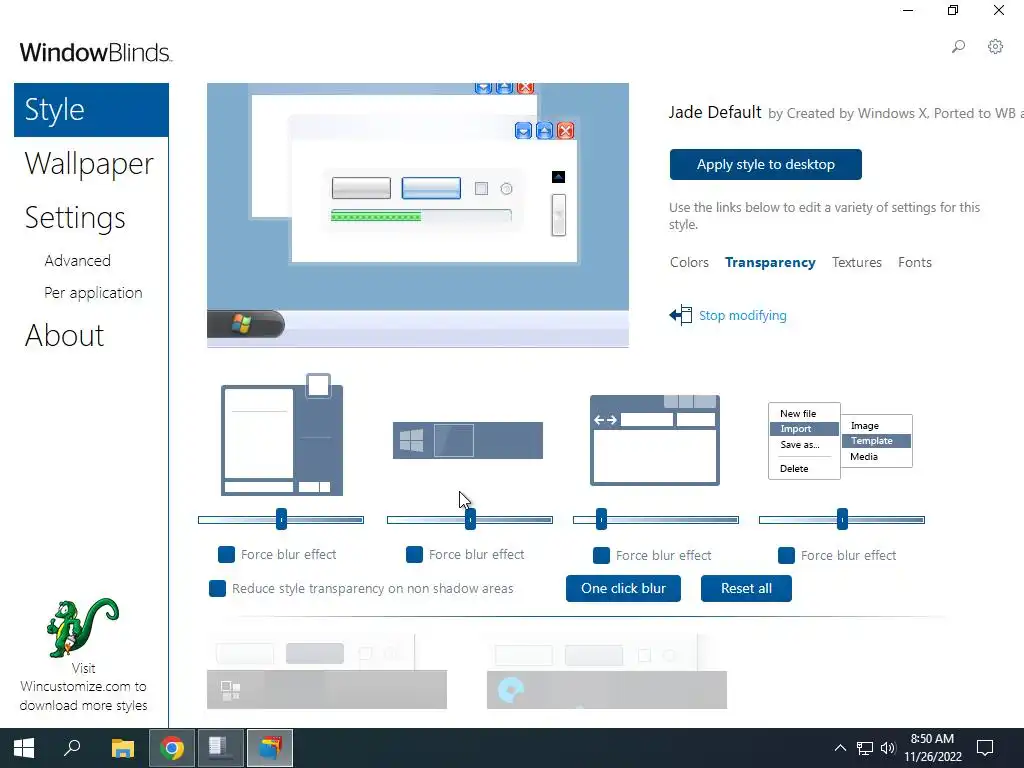
Task: Click the One click blur button
Action: click(x=623, y=588)
